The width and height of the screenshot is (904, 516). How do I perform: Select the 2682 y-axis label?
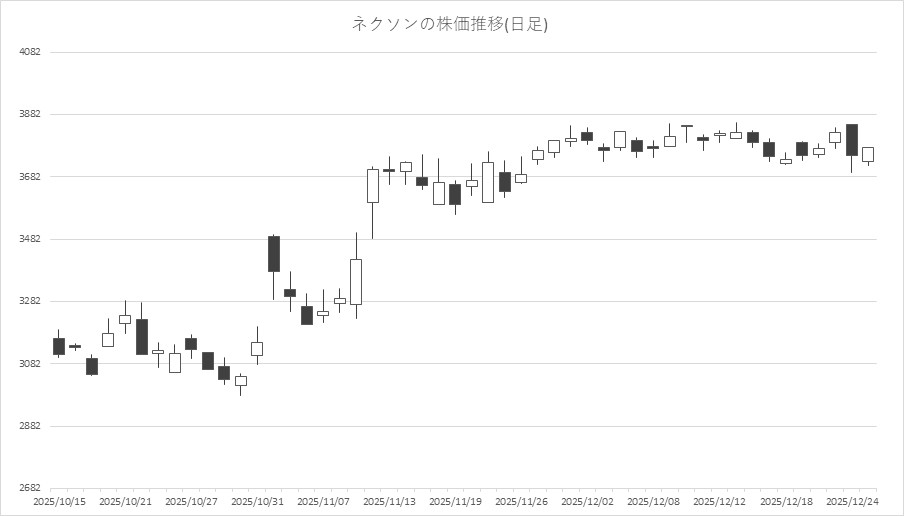tap(30, 488)
